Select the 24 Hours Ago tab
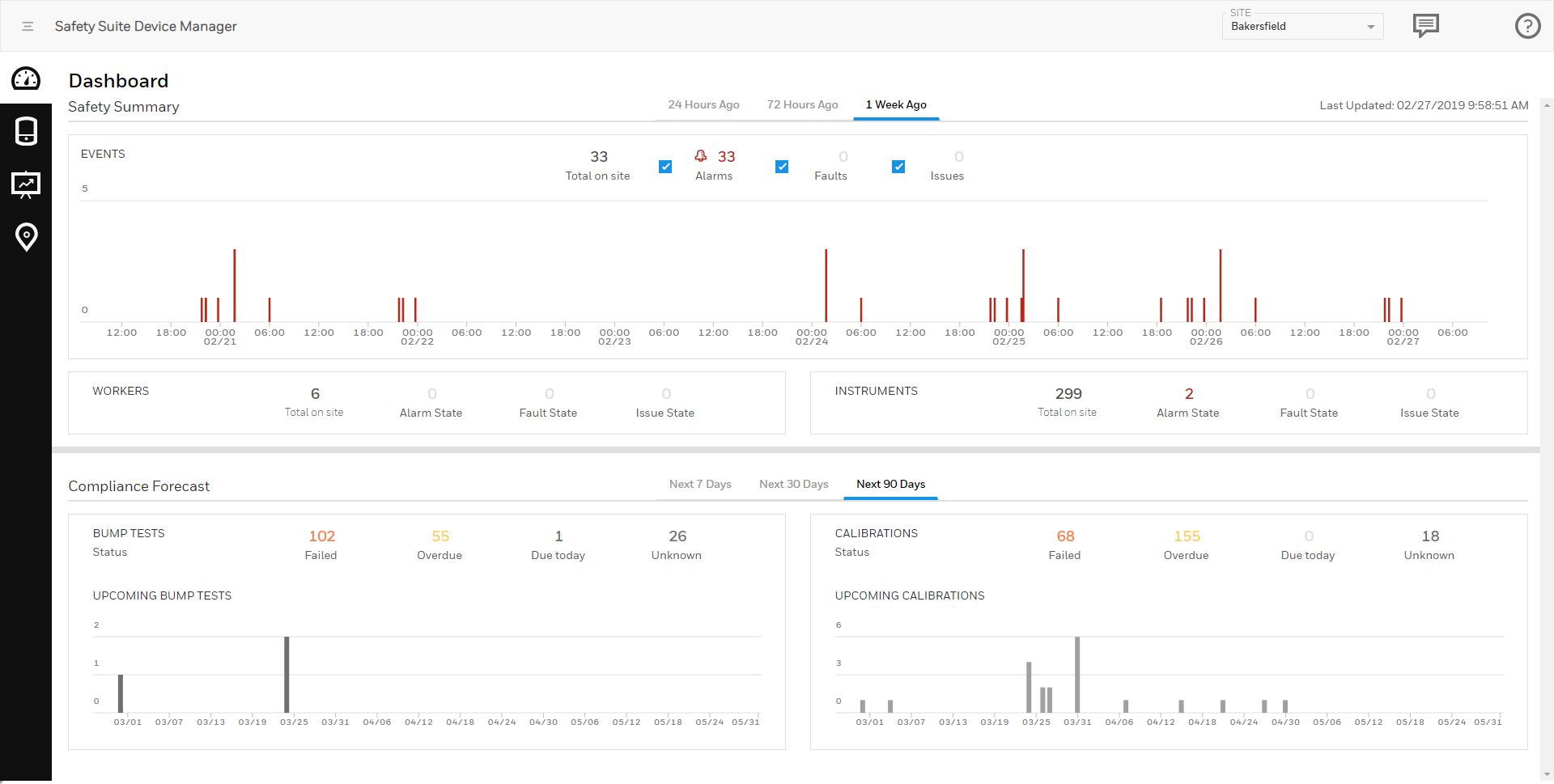The height and width of the screenshot is (784, 1554). pos(703,105)
